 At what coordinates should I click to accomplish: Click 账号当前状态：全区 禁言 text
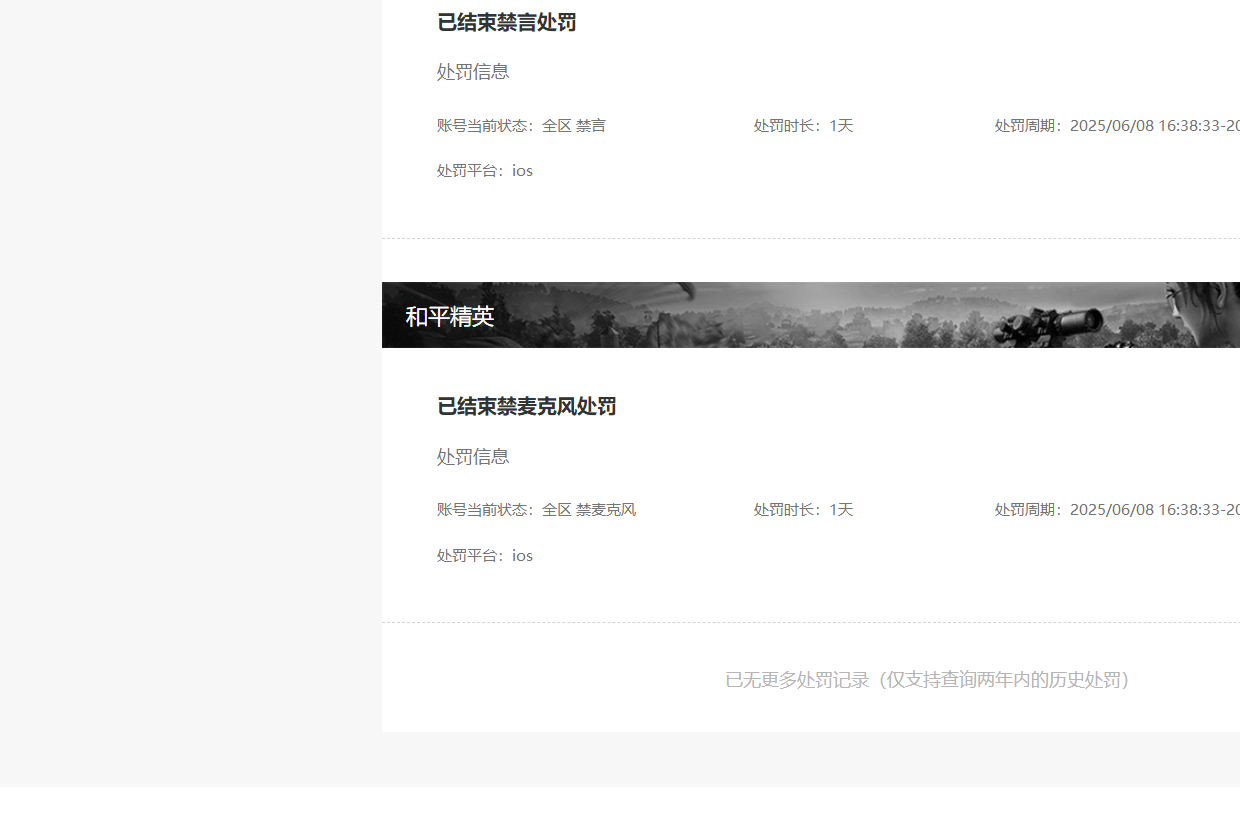click(521, 126)
